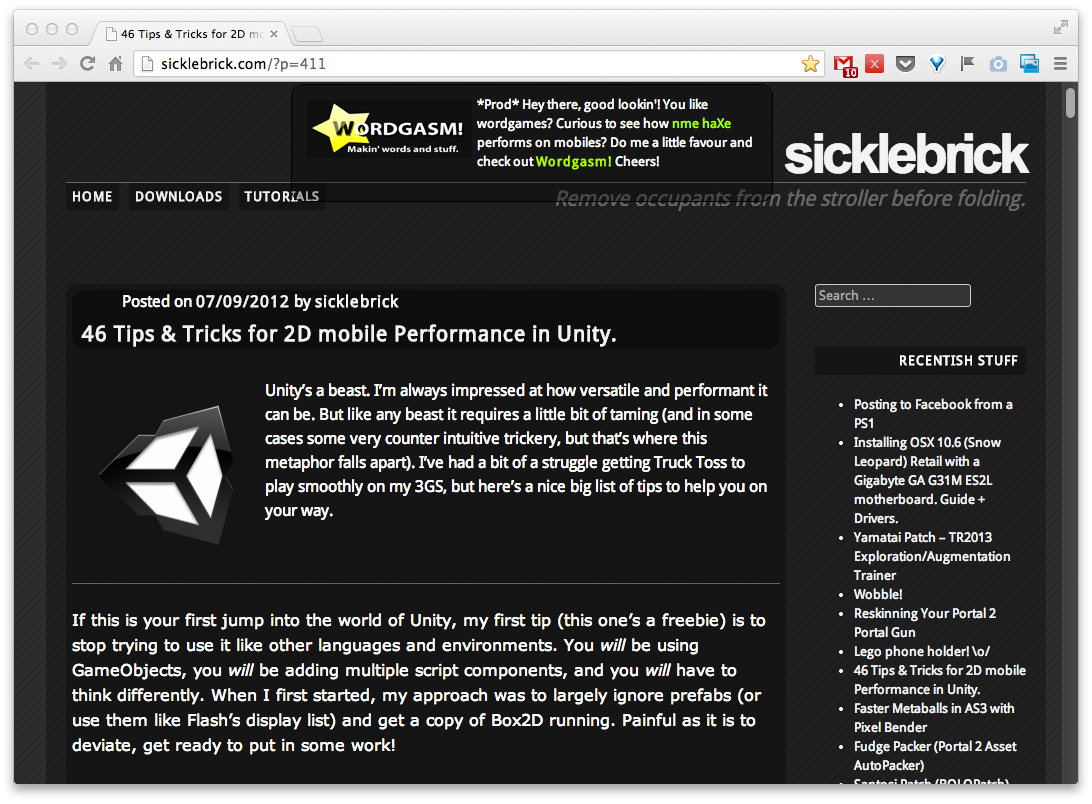The image size is (1092, 804).
Task: Open the HOME menu item
Action: pos(93,196)
